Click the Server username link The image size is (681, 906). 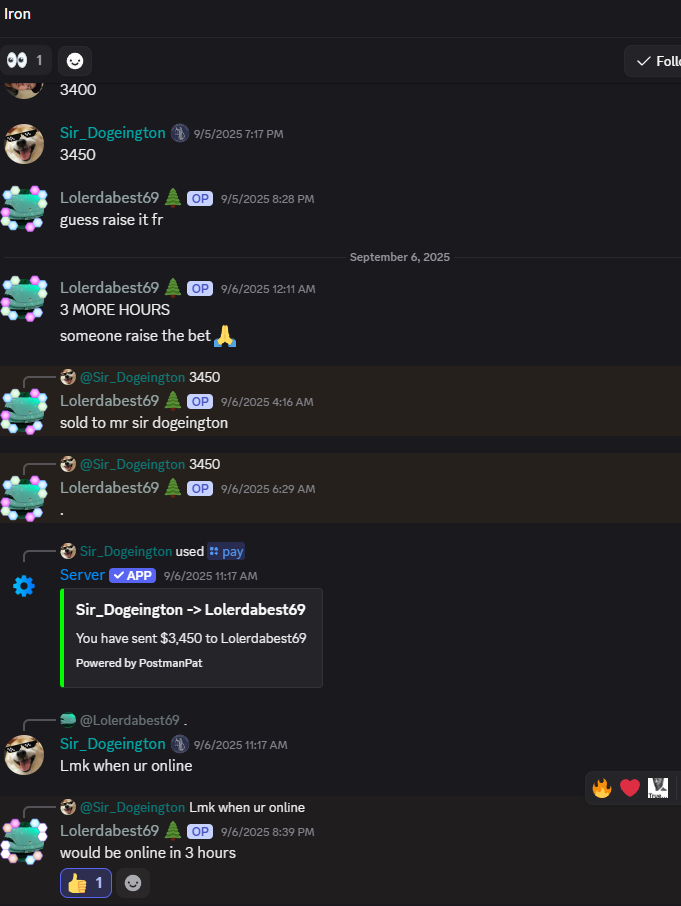[83, 575]
